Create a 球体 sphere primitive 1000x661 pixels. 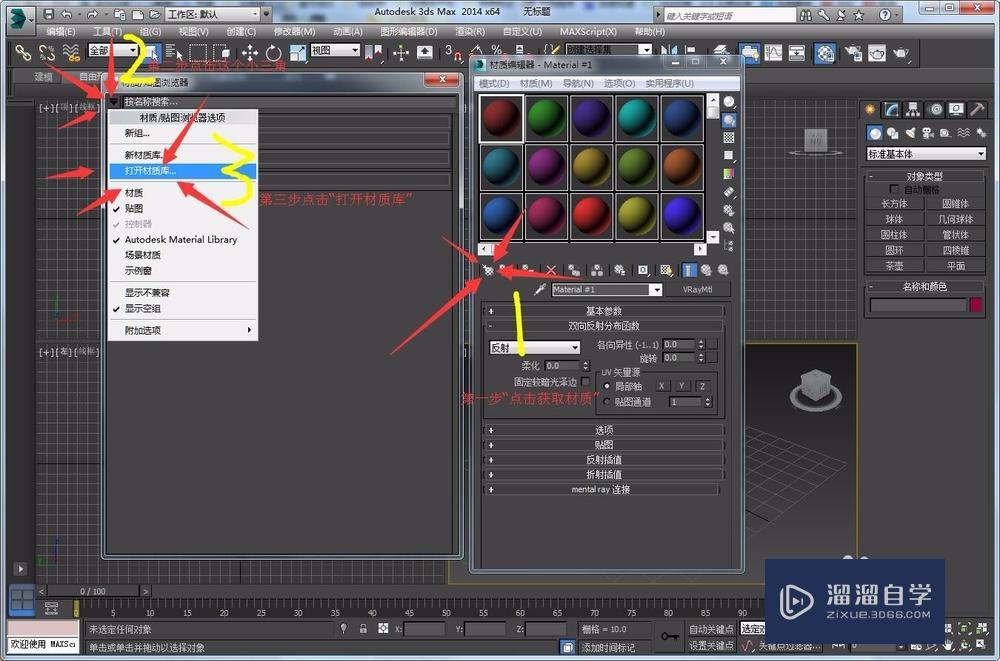pyautogui.click(x=893, y=219)
